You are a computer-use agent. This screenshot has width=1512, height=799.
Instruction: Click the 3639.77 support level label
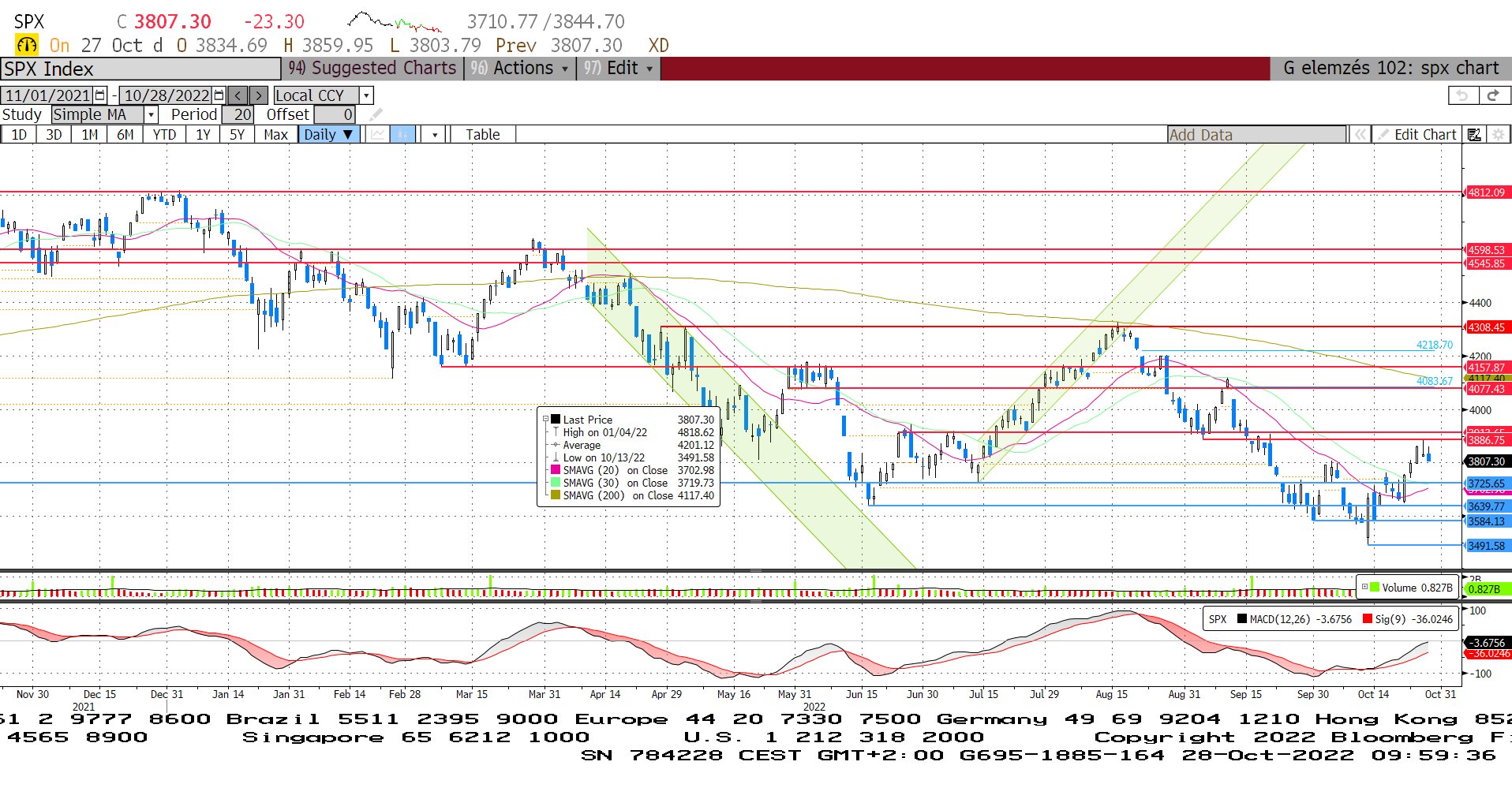1486,506
